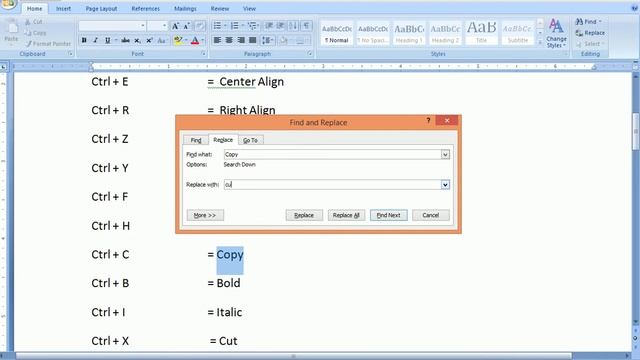Click Align Text Right icon

click(x=241, y=40)
